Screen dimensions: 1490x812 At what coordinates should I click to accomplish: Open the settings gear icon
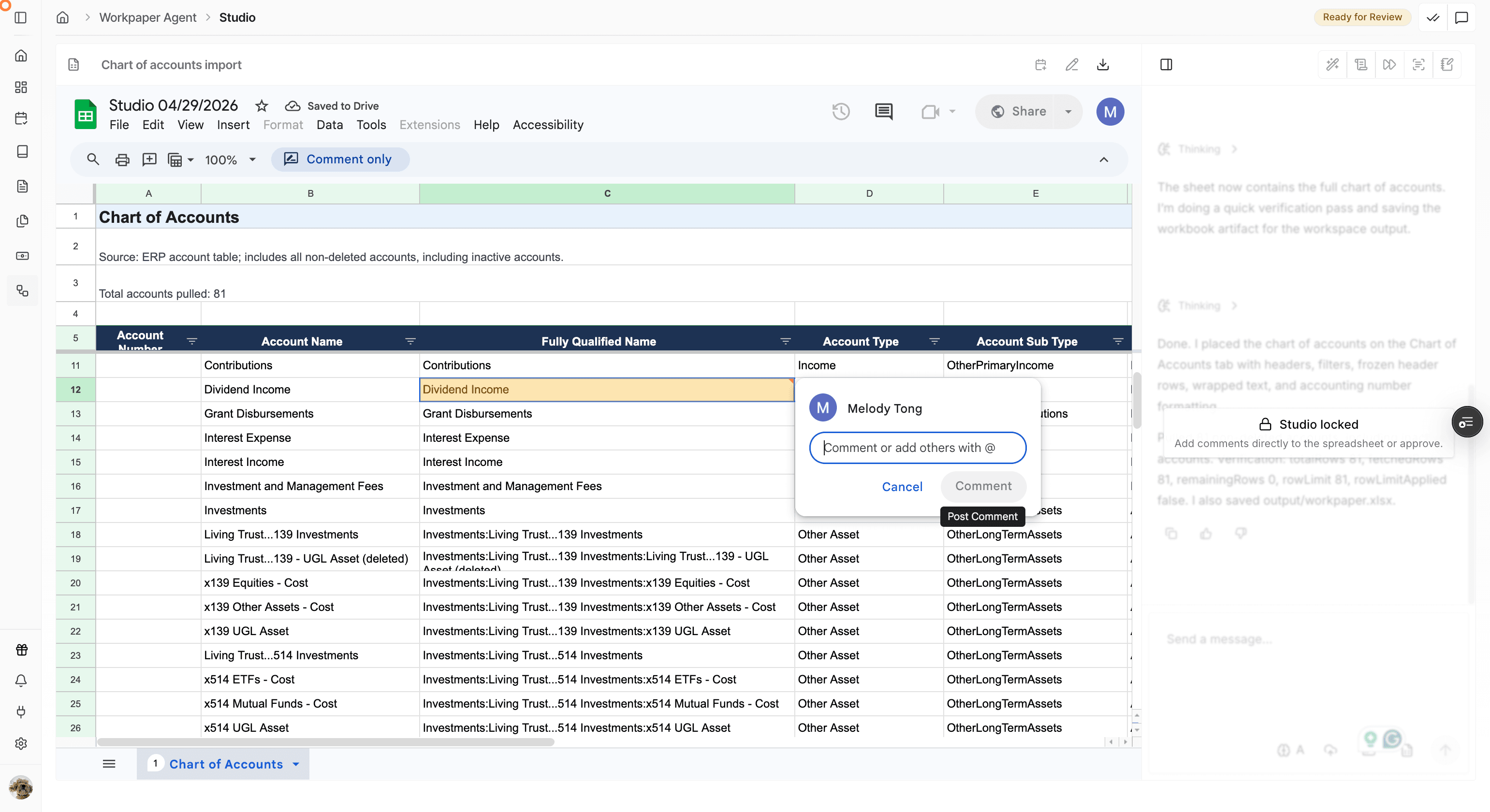tap(21, 744)
